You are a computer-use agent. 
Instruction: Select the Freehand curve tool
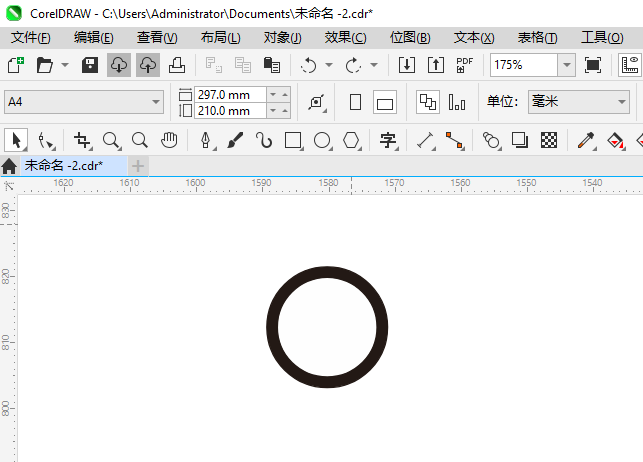pos(264,141)
